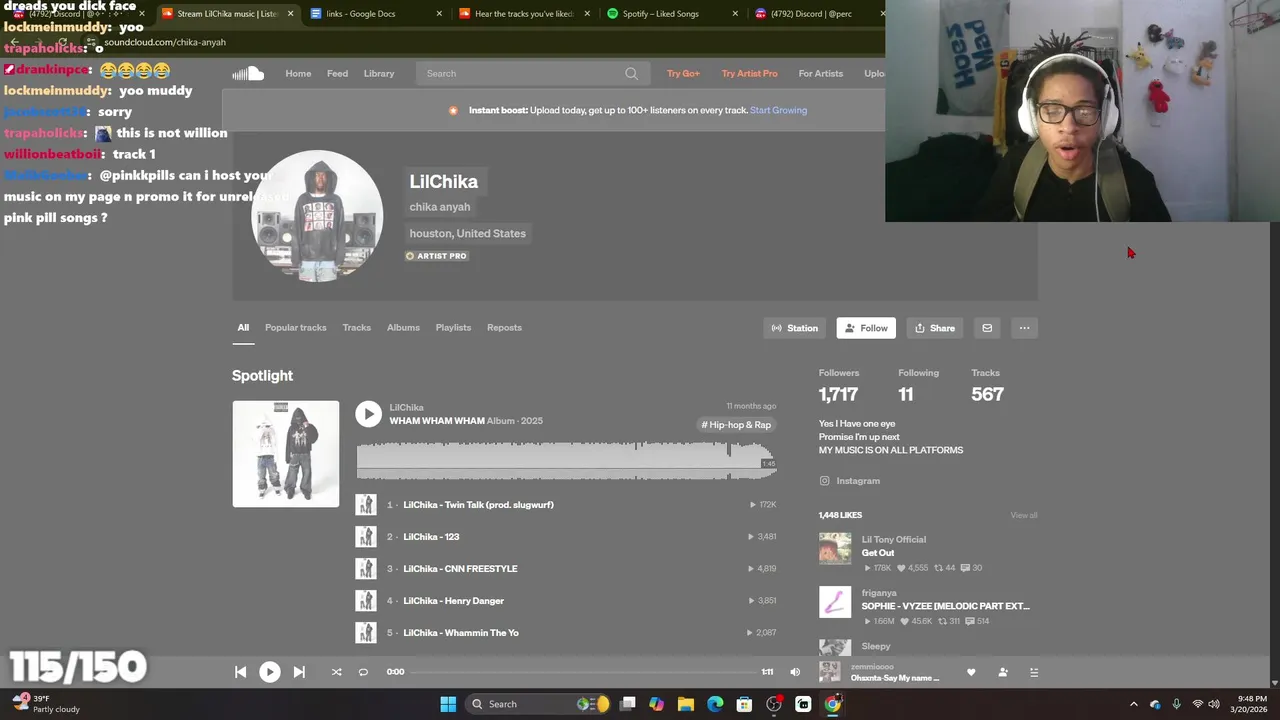This screenshot has width=1280, height=720.
Task: Open the envelope message icon button
Action: 987,328
